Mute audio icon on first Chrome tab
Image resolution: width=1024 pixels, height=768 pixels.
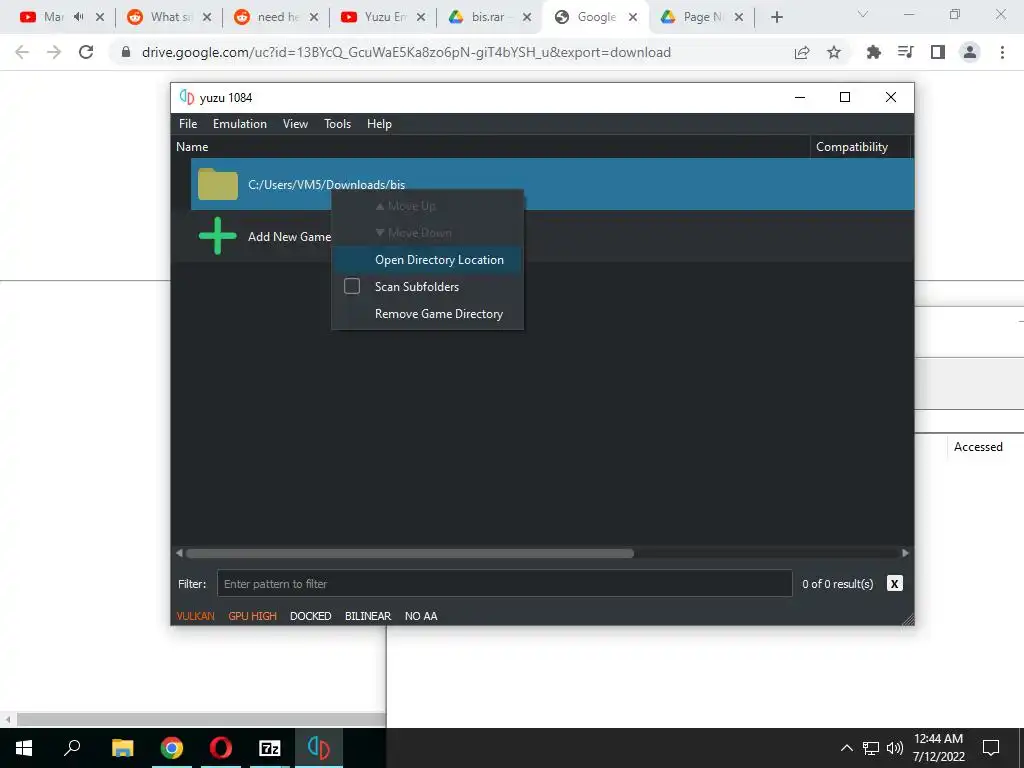click(x=79, y=17)
